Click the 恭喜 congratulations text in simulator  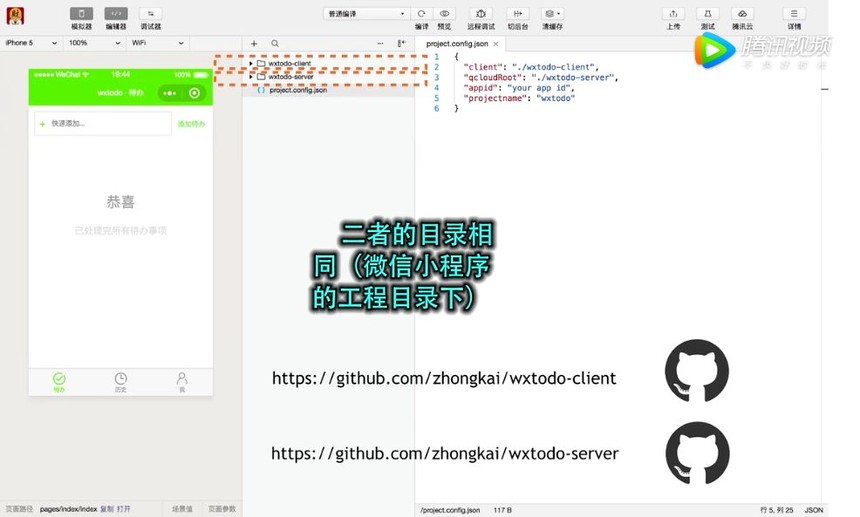click(x=121, y=202)
